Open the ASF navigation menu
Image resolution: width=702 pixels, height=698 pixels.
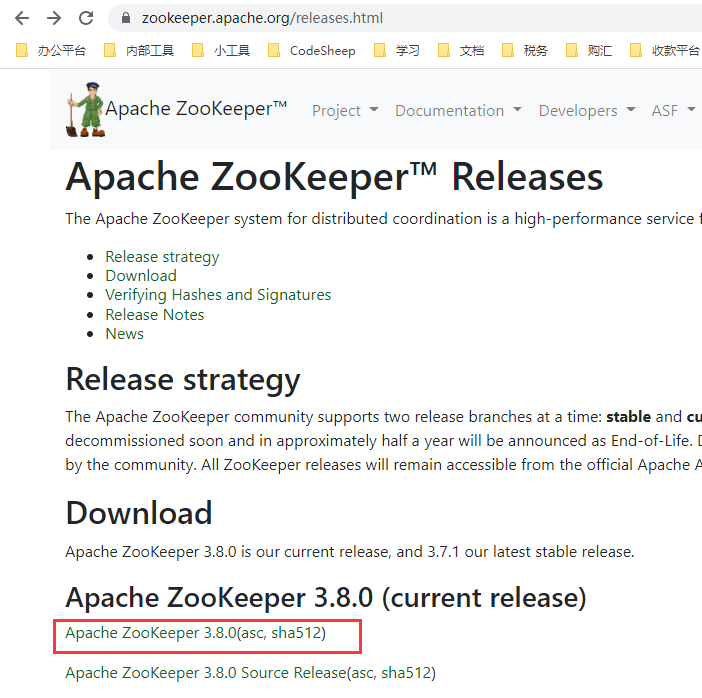pos(672,111)
